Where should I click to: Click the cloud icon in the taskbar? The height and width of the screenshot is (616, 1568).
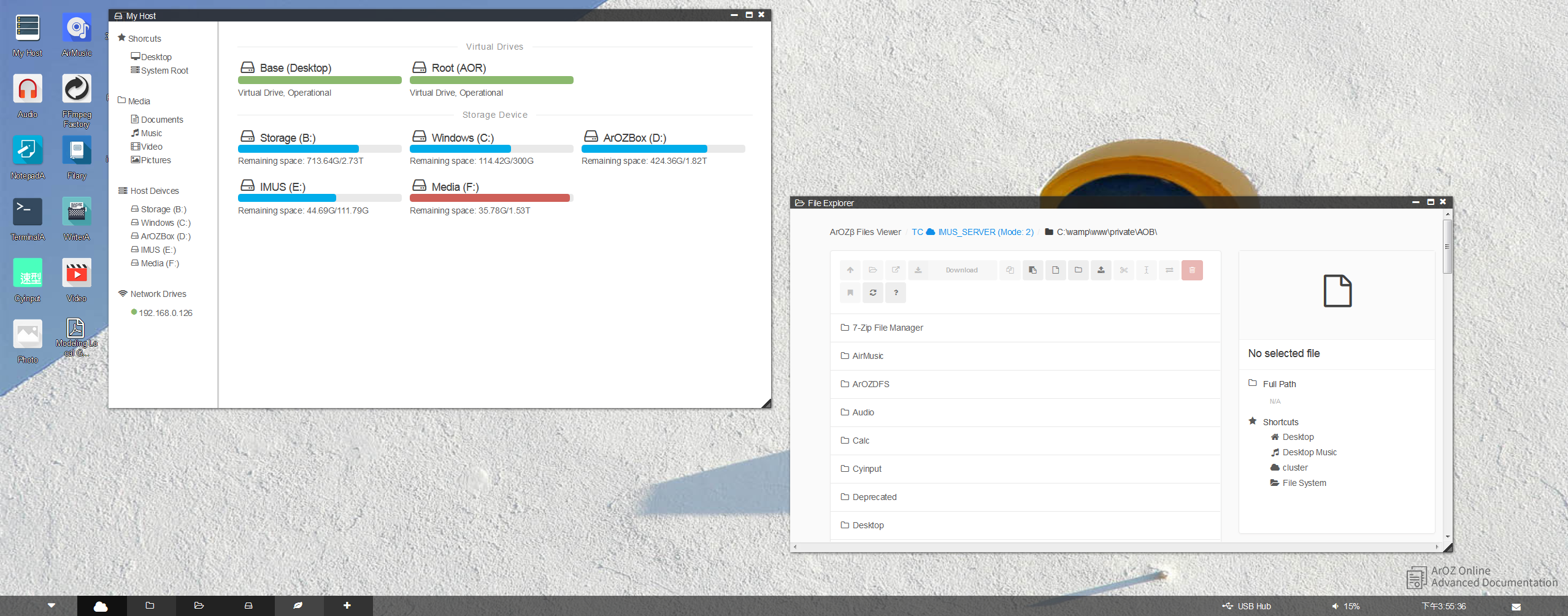pyautogui.click(x=101, y=606)
